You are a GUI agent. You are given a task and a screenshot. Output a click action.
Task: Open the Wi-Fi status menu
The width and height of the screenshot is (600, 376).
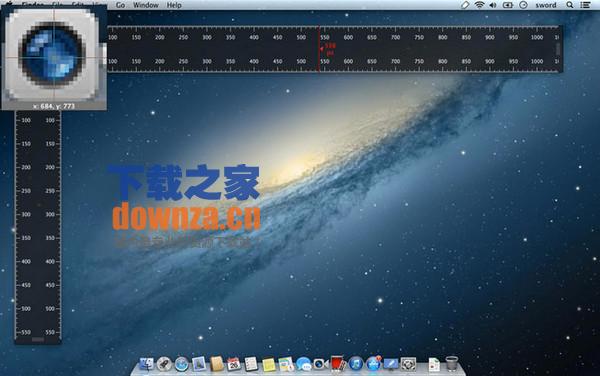point(479,5)
